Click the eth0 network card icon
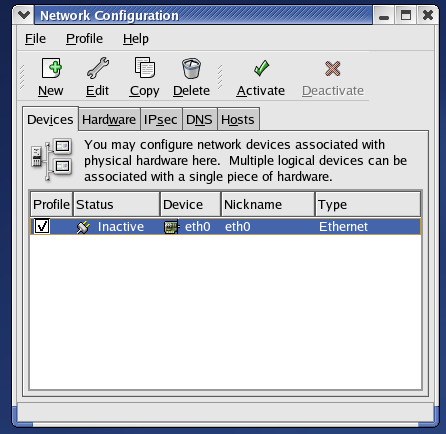 click(172, 227)
